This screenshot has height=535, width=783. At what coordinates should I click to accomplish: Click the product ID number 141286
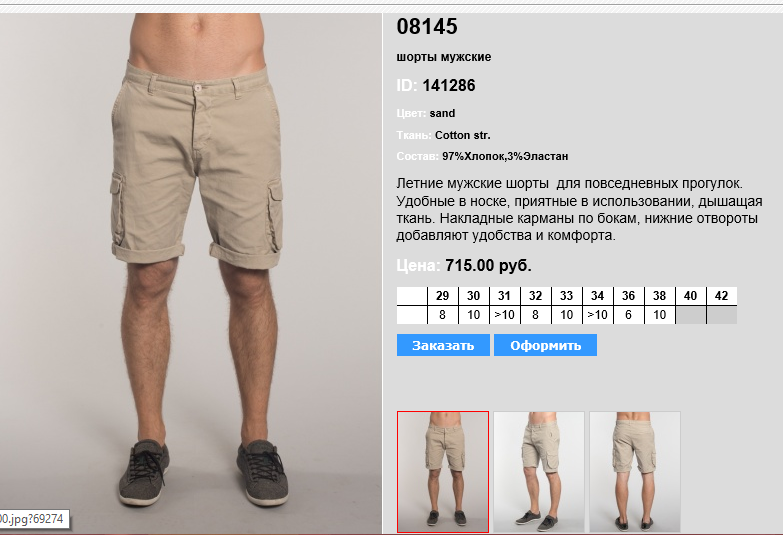(x=449, y=85)
